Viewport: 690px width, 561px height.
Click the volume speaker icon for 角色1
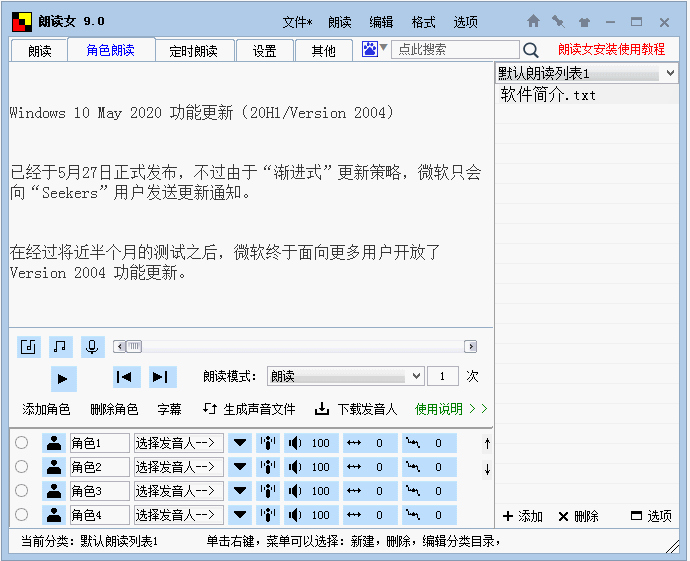coord(294,443)
